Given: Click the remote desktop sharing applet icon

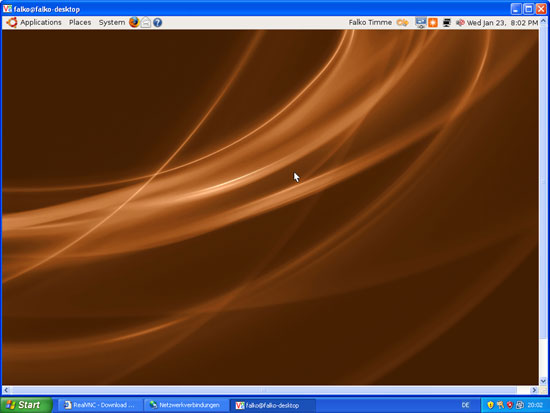Looking at the screenshot, I should click(x=421, y=22).
